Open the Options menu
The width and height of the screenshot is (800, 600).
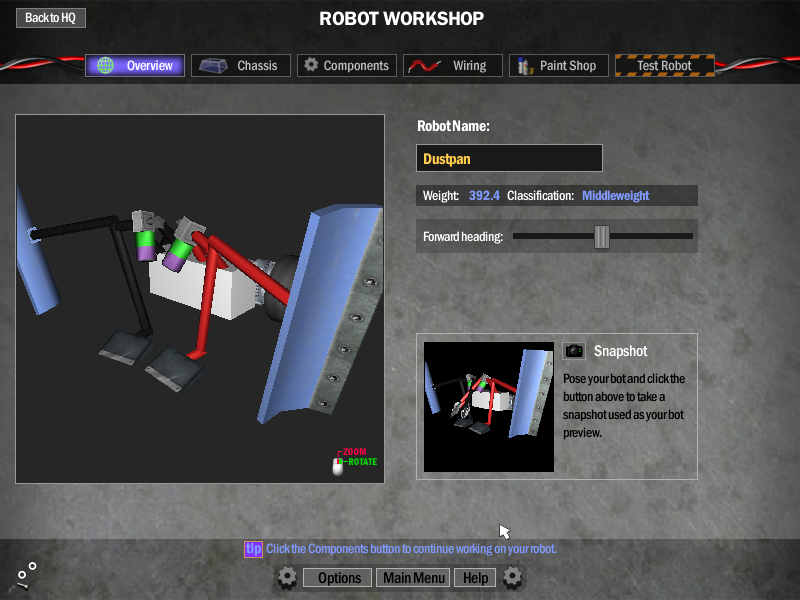point(339,578)
